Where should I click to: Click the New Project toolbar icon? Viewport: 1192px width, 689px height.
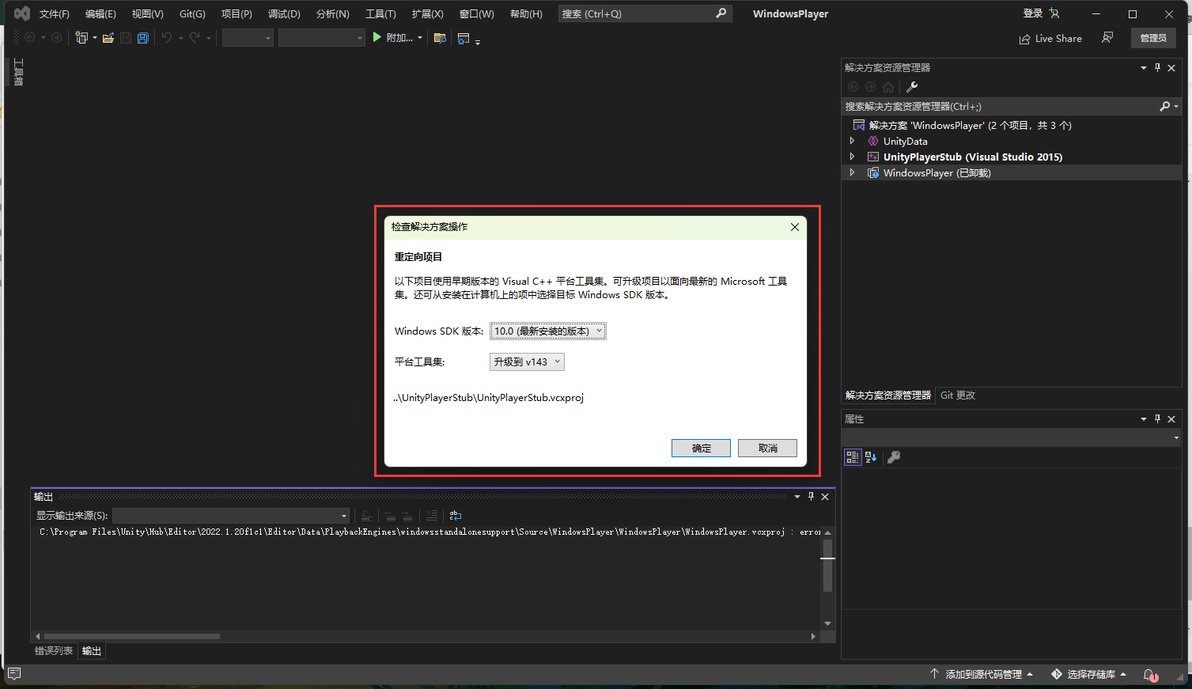pyautogui.click(x=81, y=37)
